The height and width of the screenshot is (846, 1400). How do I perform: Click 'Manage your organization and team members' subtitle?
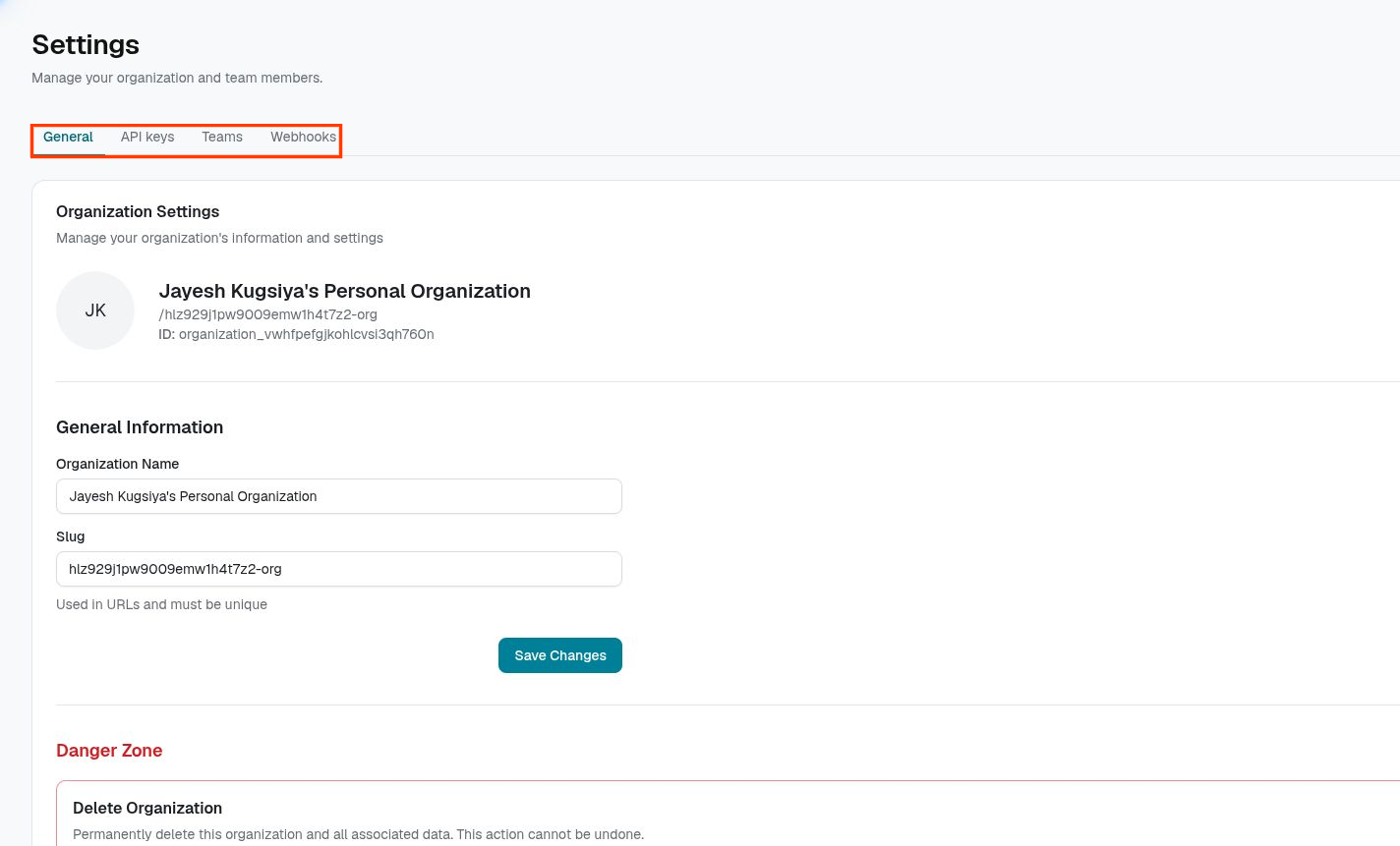tap(177, 78)
